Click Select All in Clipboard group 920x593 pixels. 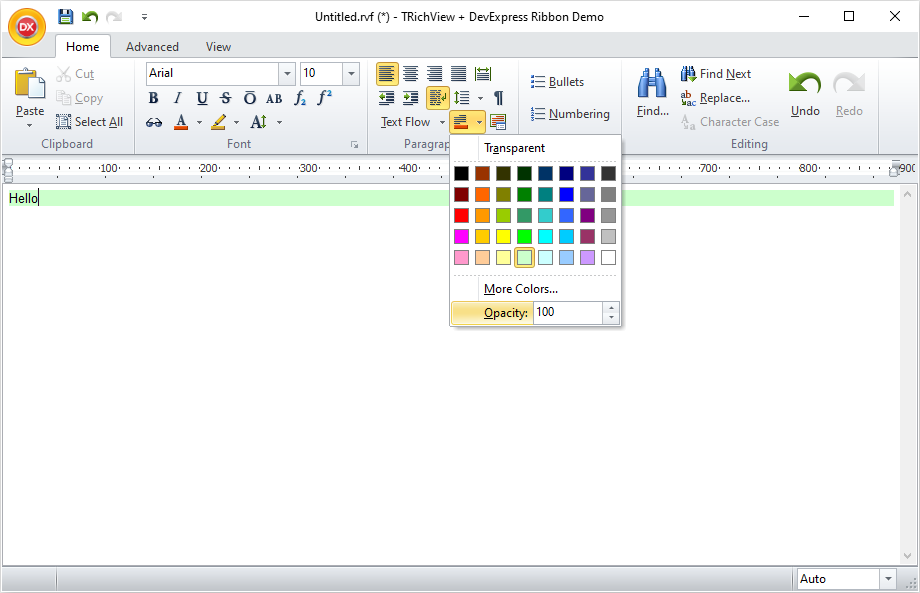[x=89, y=122]
